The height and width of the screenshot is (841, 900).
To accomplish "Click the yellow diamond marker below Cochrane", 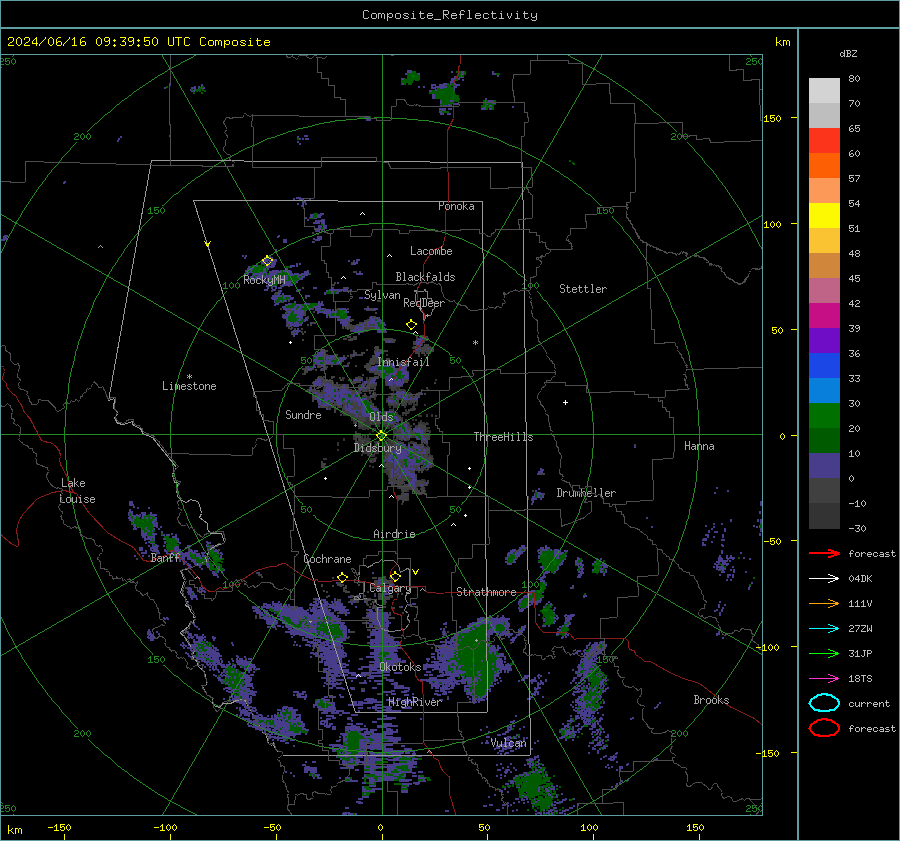I will tap(343, 578).
